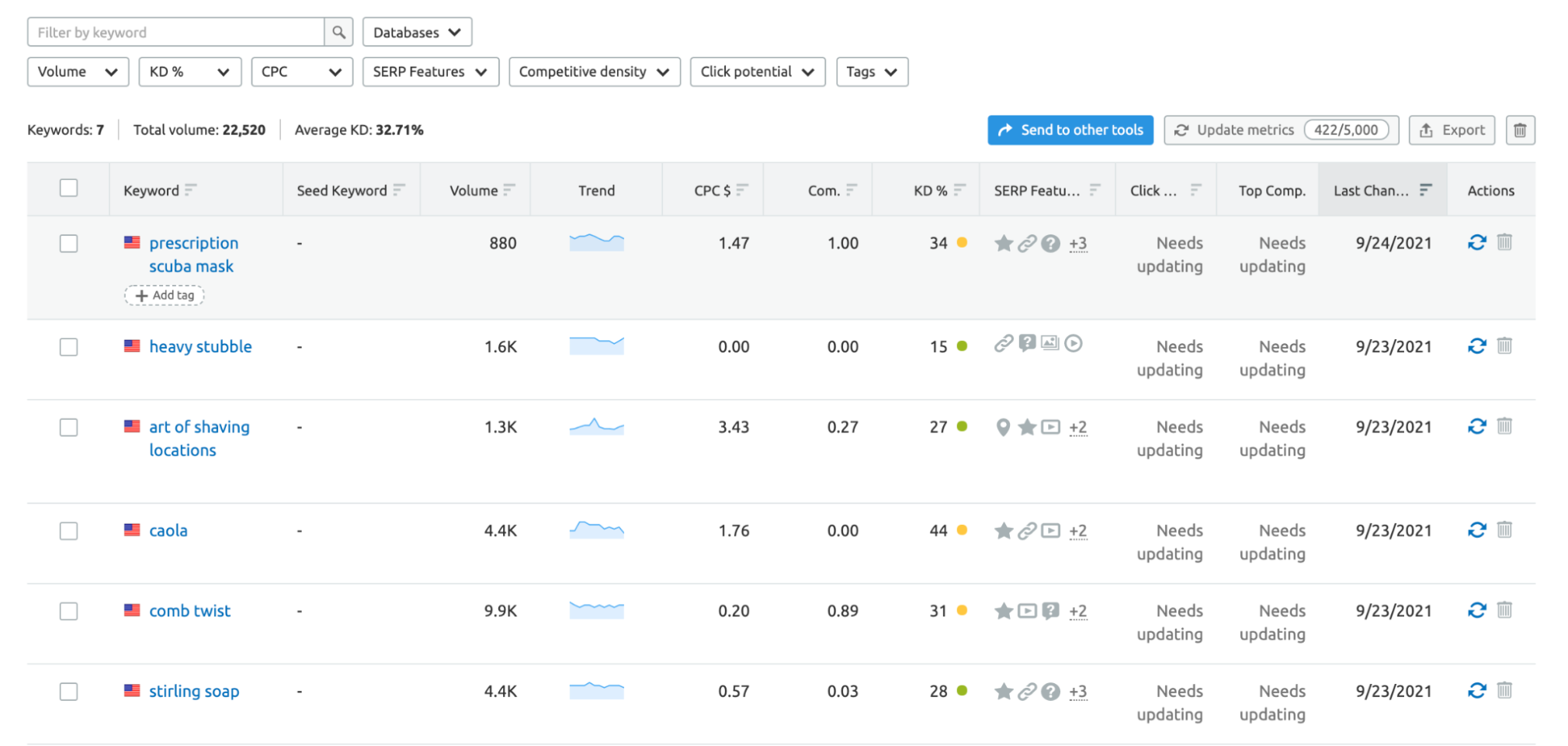
Task: Open the art of shaving locations link
Action: click(x=199, y=439)
